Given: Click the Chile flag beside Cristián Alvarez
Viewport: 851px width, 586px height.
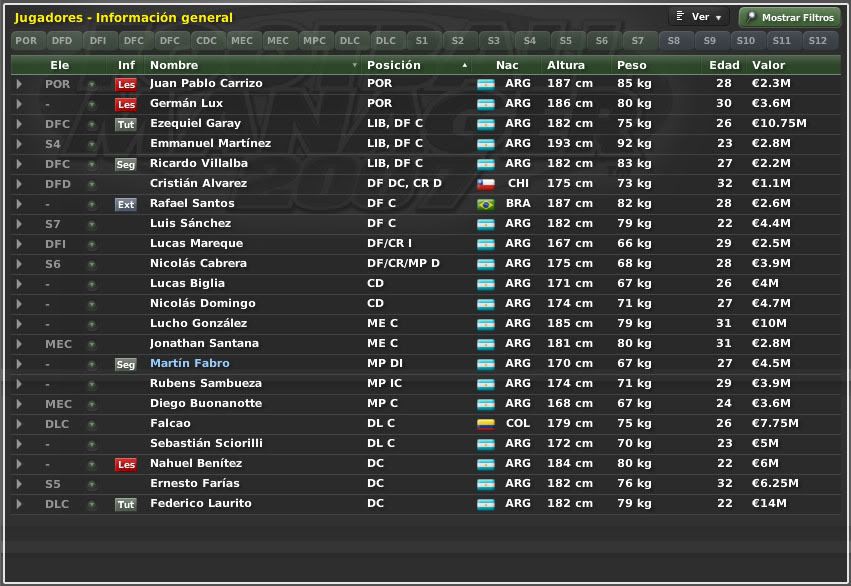Looking at the screenshot, I should click(486, 184).
